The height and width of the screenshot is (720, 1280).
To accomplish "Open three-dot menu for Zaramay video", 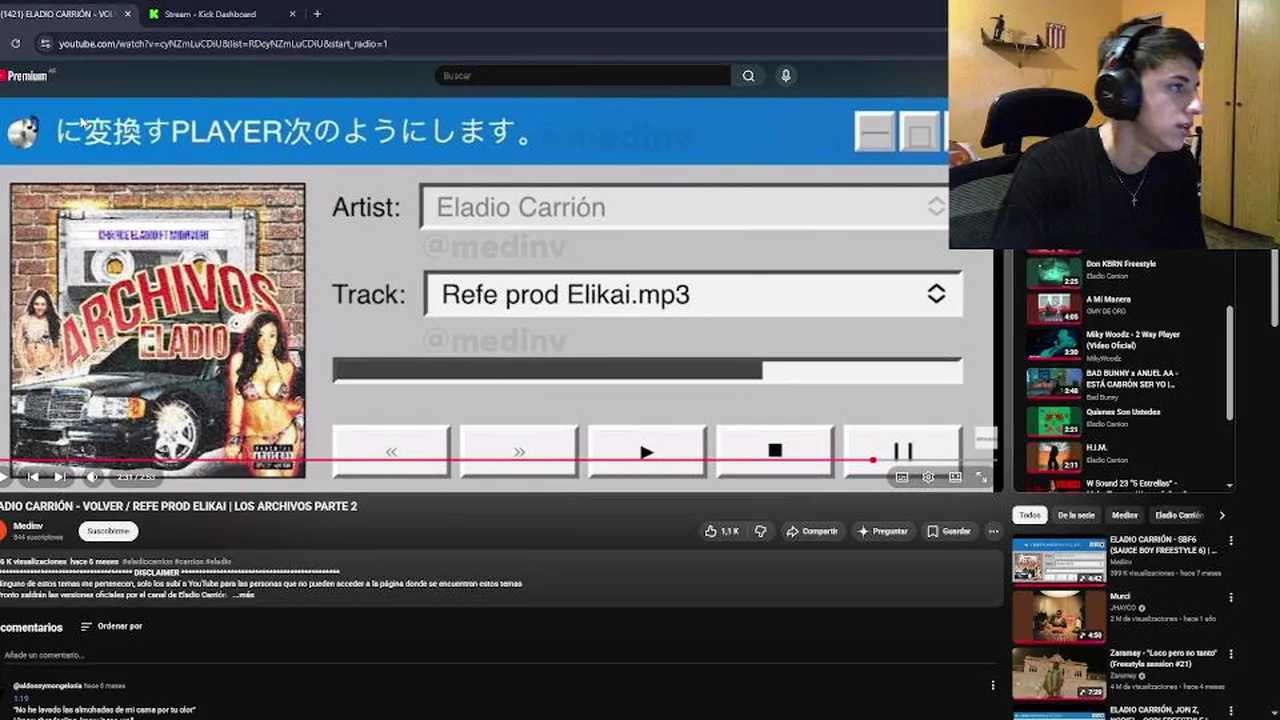I will click(1231, 653).
